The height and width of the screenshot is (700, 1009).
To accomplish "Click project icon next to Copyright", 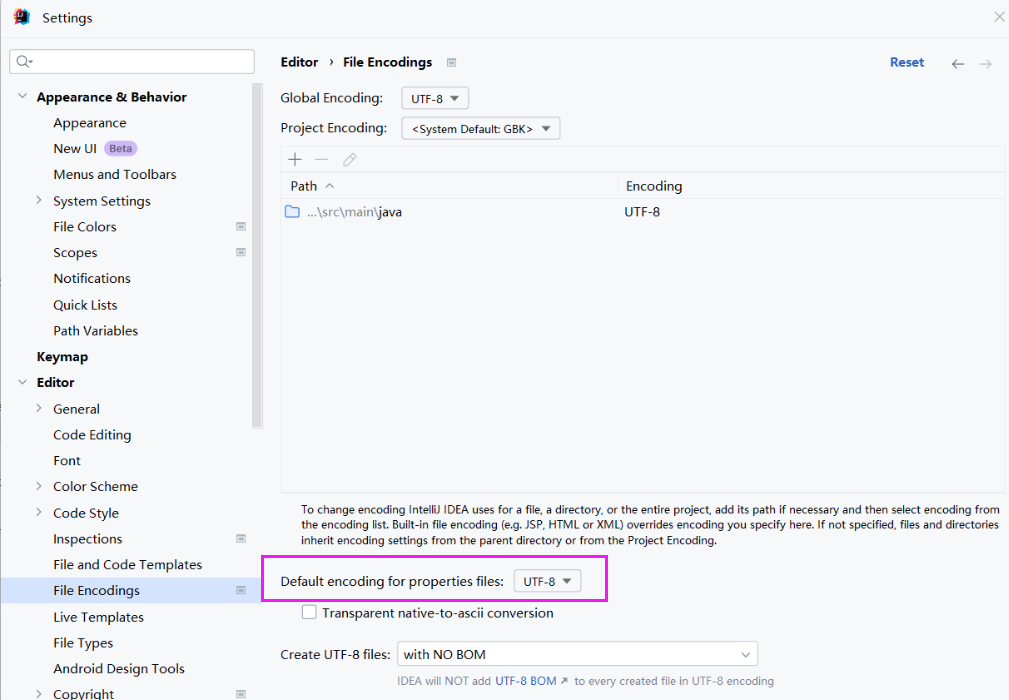I will pyautogui.click(x=241, y=694).
